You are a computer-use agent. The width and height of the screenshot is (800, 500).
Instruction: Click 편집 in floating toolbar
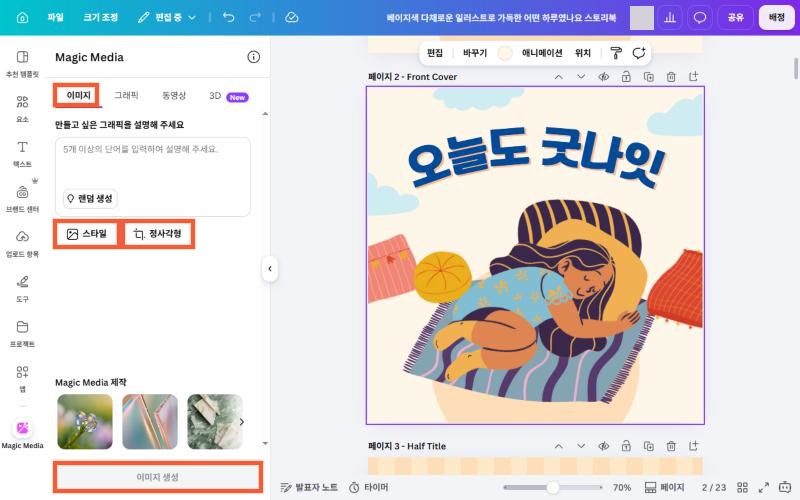pos(435,53)
